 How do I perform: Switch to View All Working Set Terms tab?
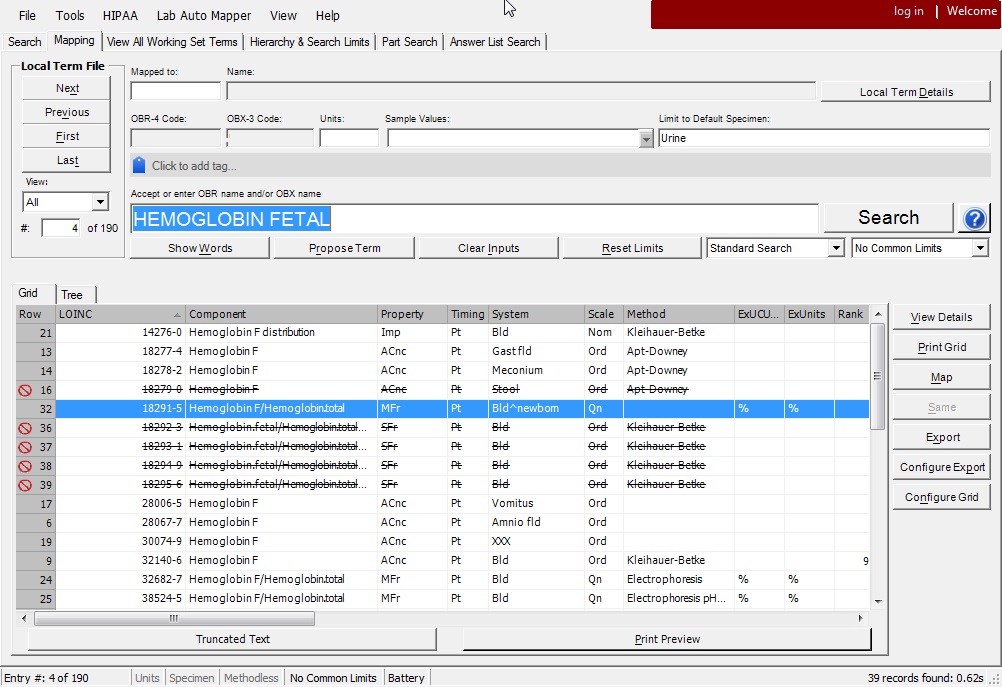[172, 42]
